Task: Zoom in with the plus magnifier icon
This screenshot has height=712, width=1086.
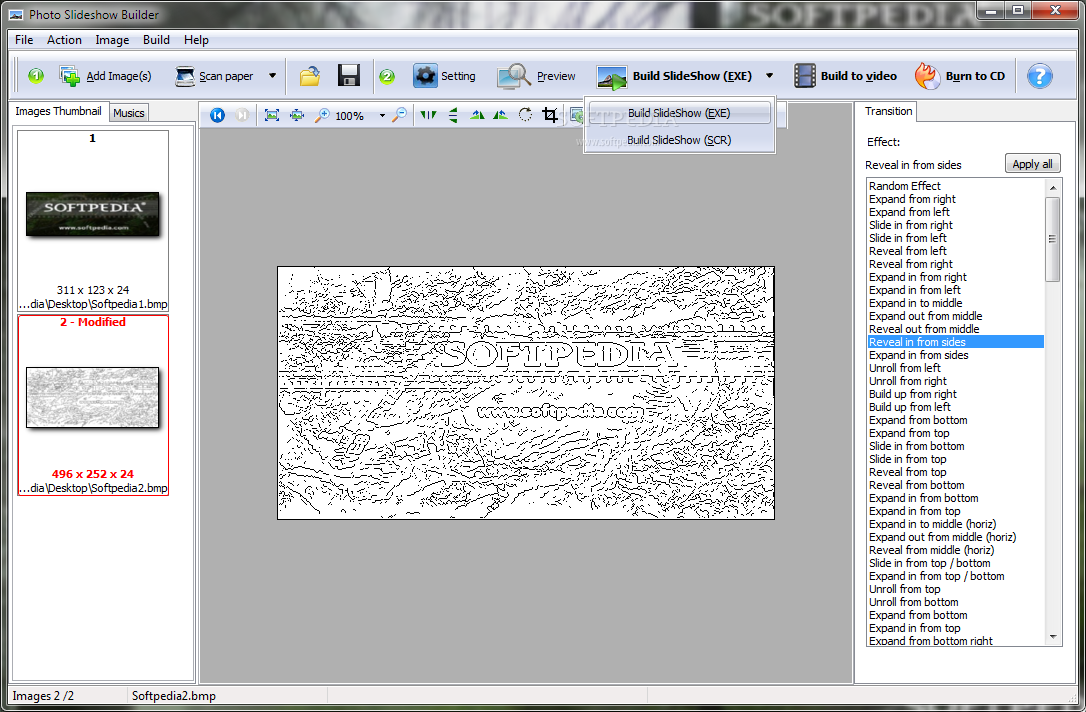Action: [322, 115]
